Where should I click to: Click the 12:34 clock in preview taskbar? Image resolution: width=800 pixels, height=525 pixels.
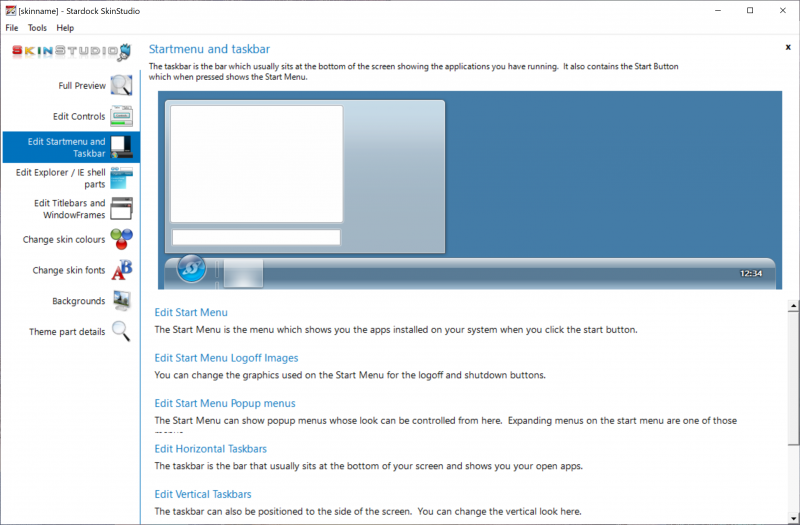pos(751,273)
